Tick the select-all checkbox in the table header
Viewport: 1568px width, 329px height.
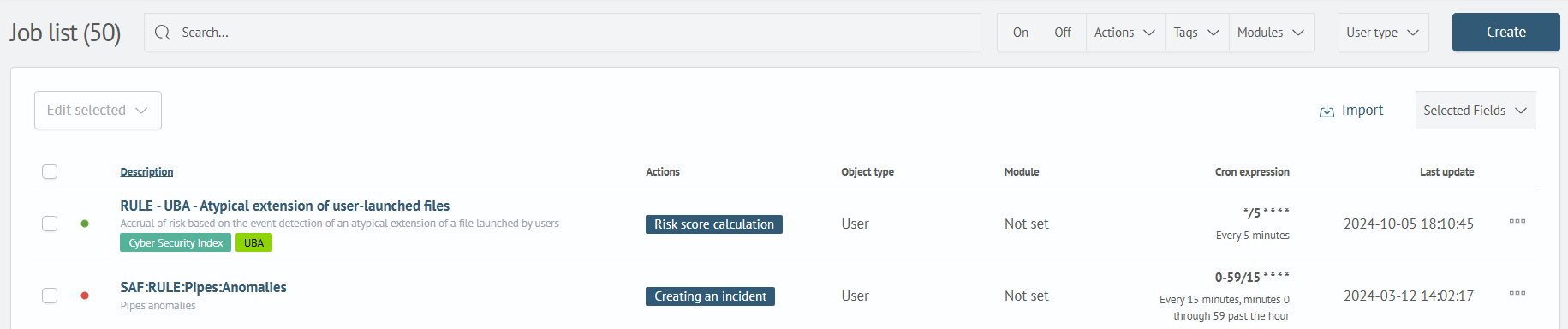coord(50,172)
